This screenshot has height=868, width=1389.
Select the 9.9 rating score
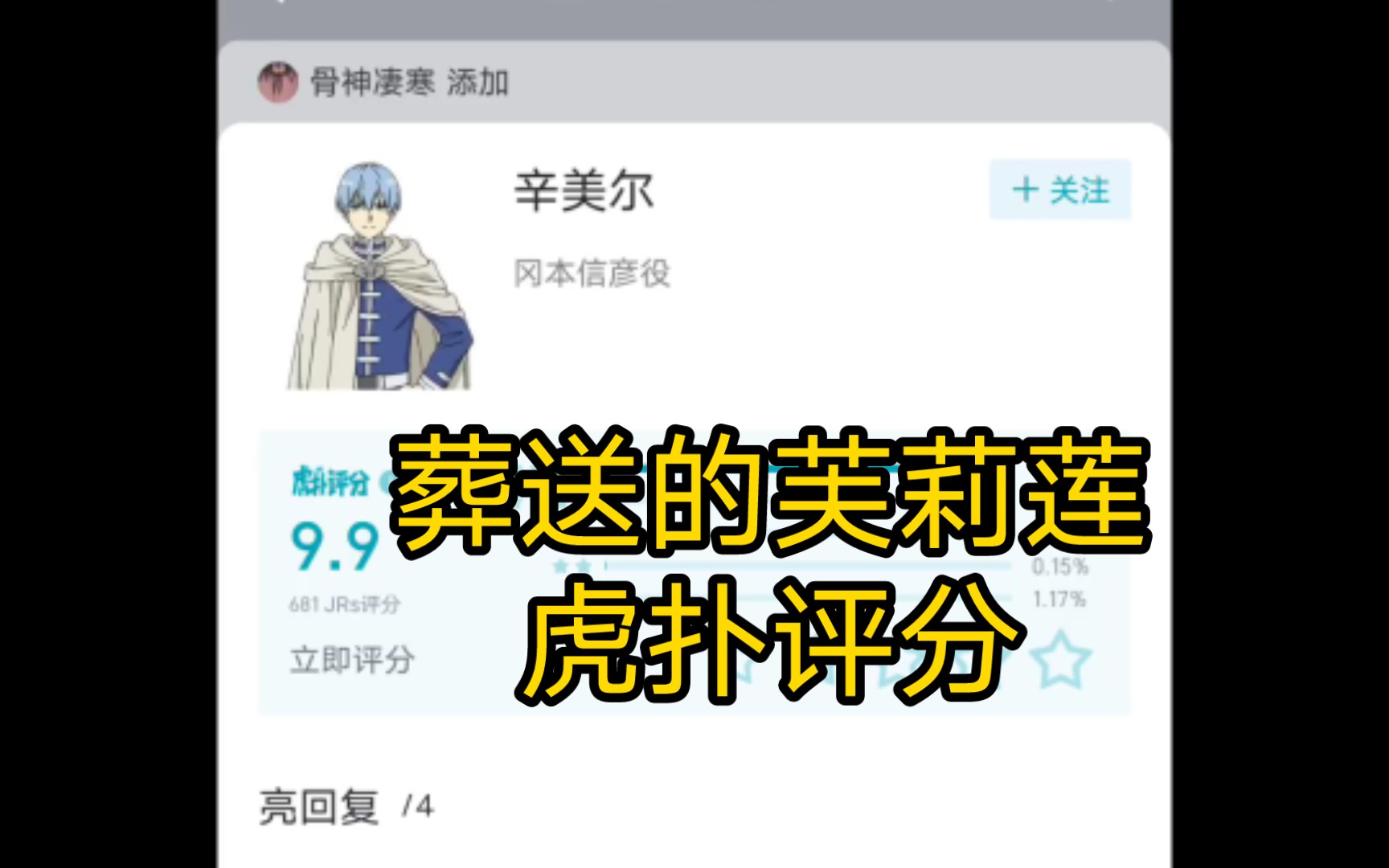pyautogui.click(x=334, y=547)
